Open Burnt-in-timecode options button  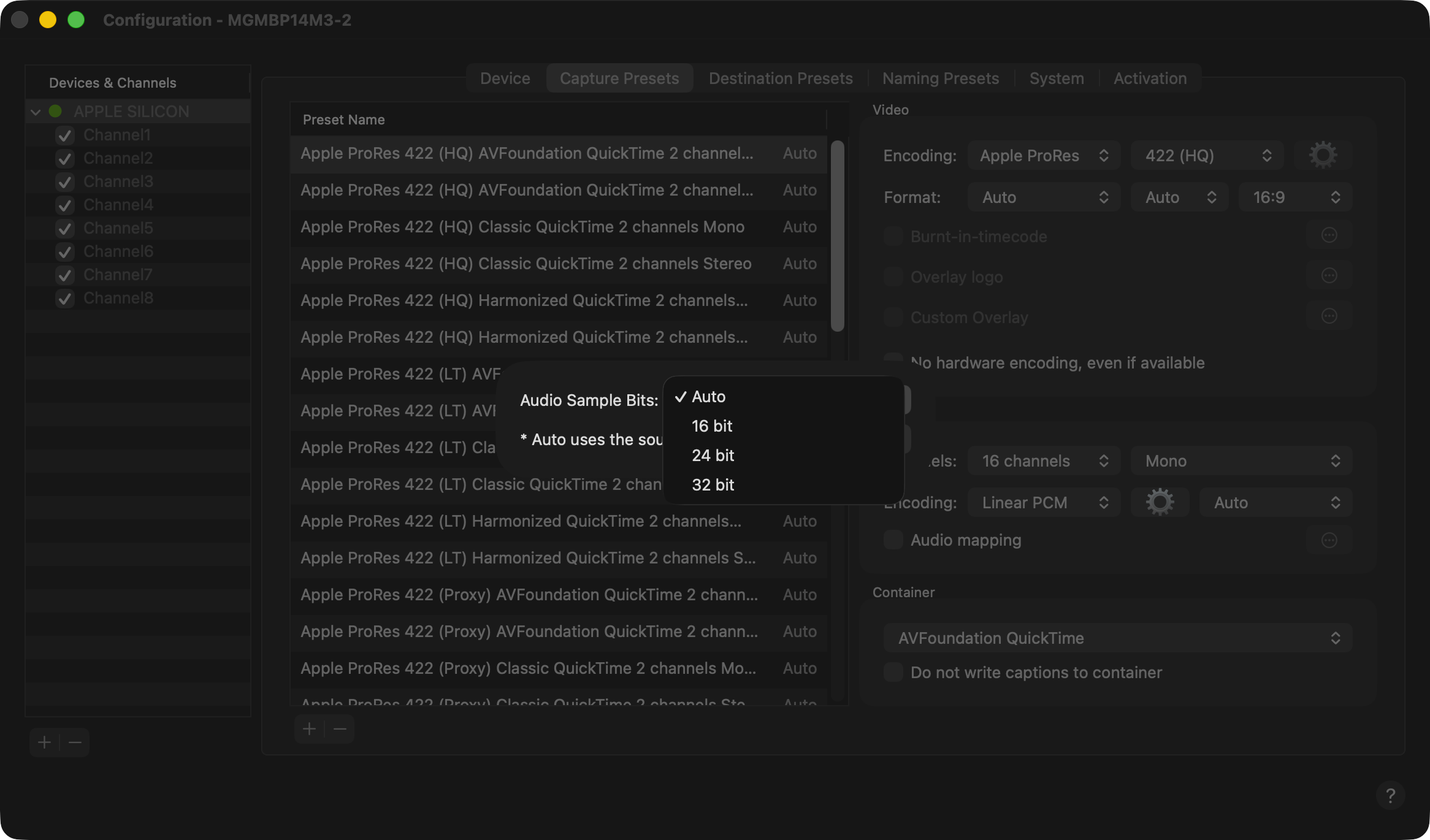1329,235
